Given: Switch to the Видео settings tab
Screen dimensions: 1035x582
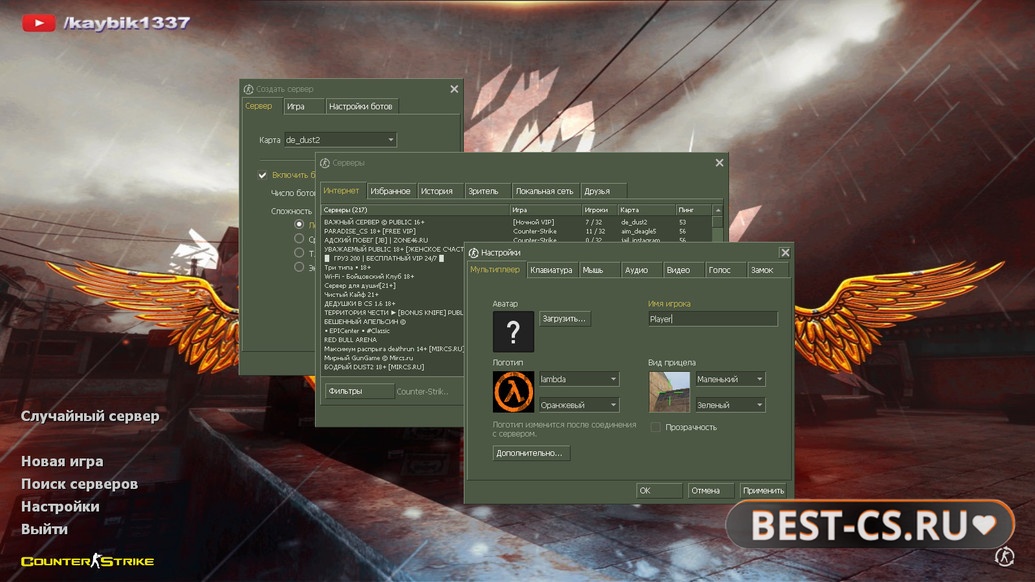Looking at the screenshot, I should coord(683,270).
